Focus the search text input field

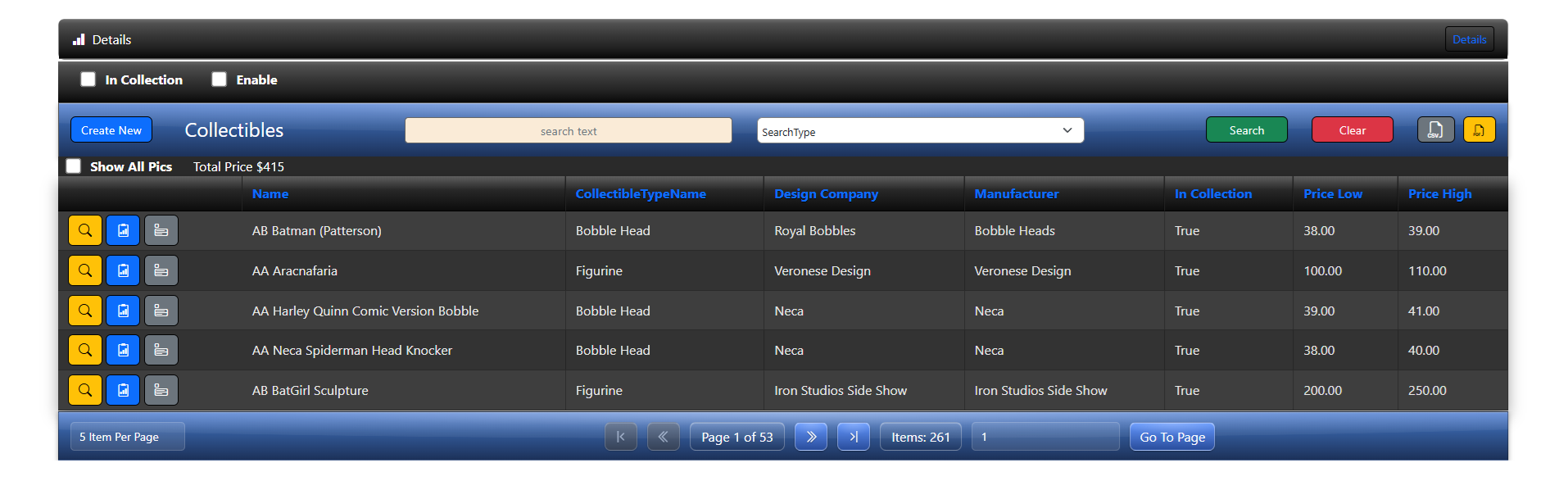click(x=569, y=130)
